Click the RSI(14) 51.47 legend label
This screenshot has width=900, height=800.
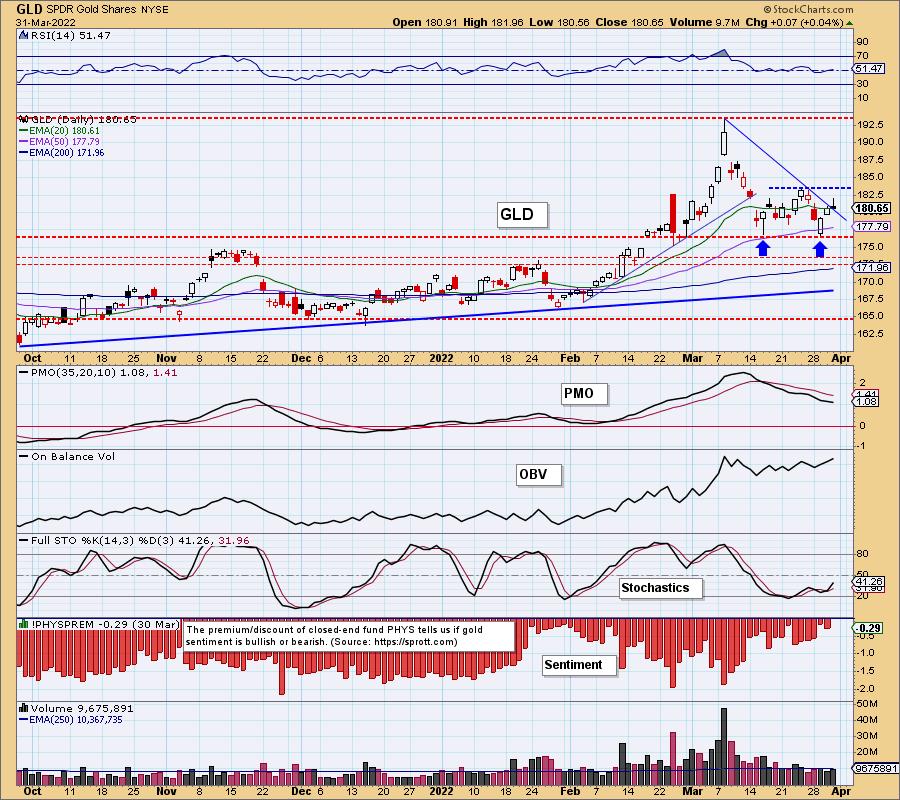pos(71,35)
